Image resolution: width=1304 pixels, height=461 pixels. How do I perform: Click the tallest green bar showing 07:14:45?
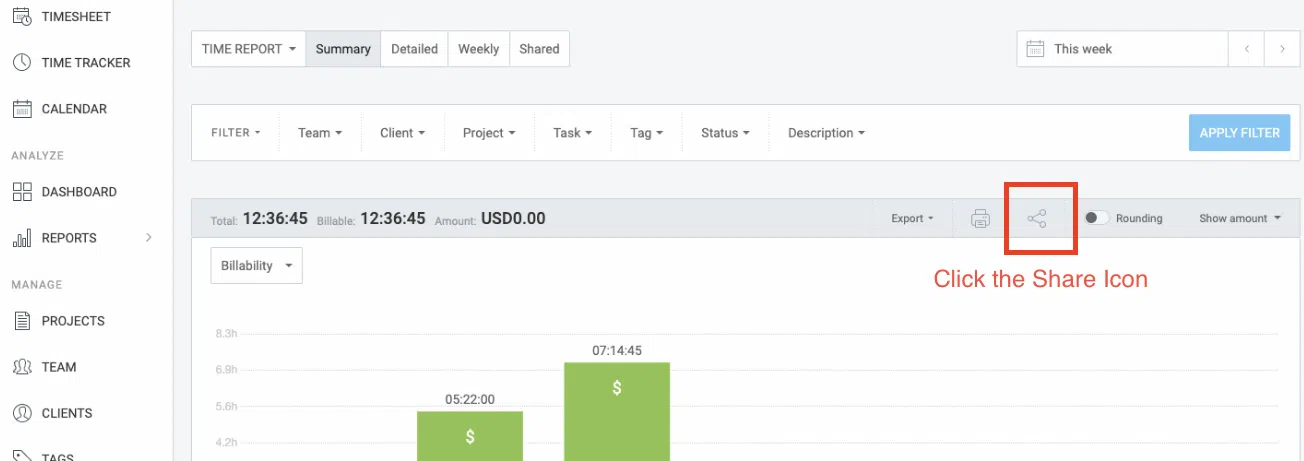point(617,410)
